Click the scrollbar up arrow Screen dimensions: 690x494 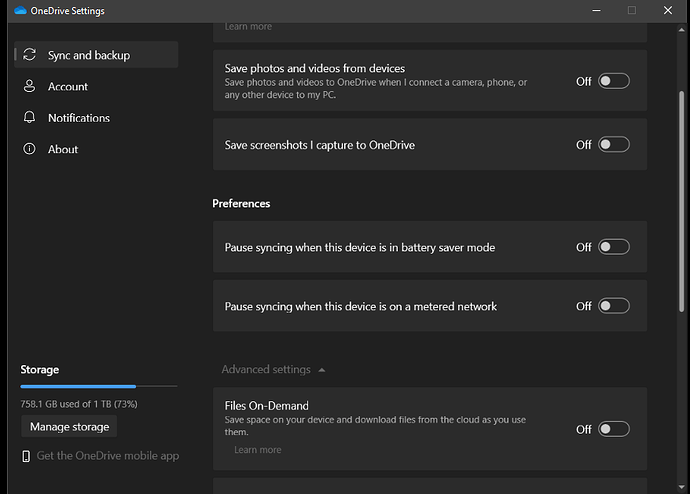point(682,30)
